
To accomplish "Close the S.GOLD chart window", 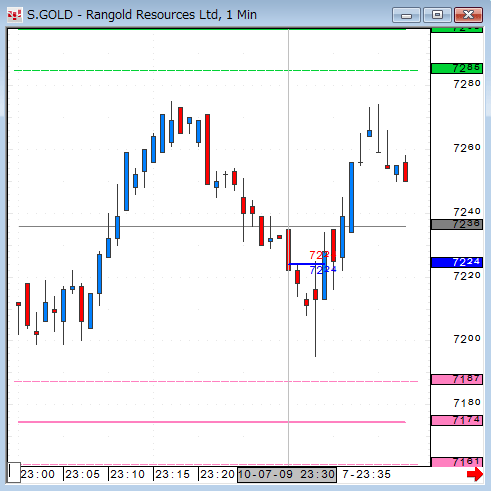I will pos(468,15).
